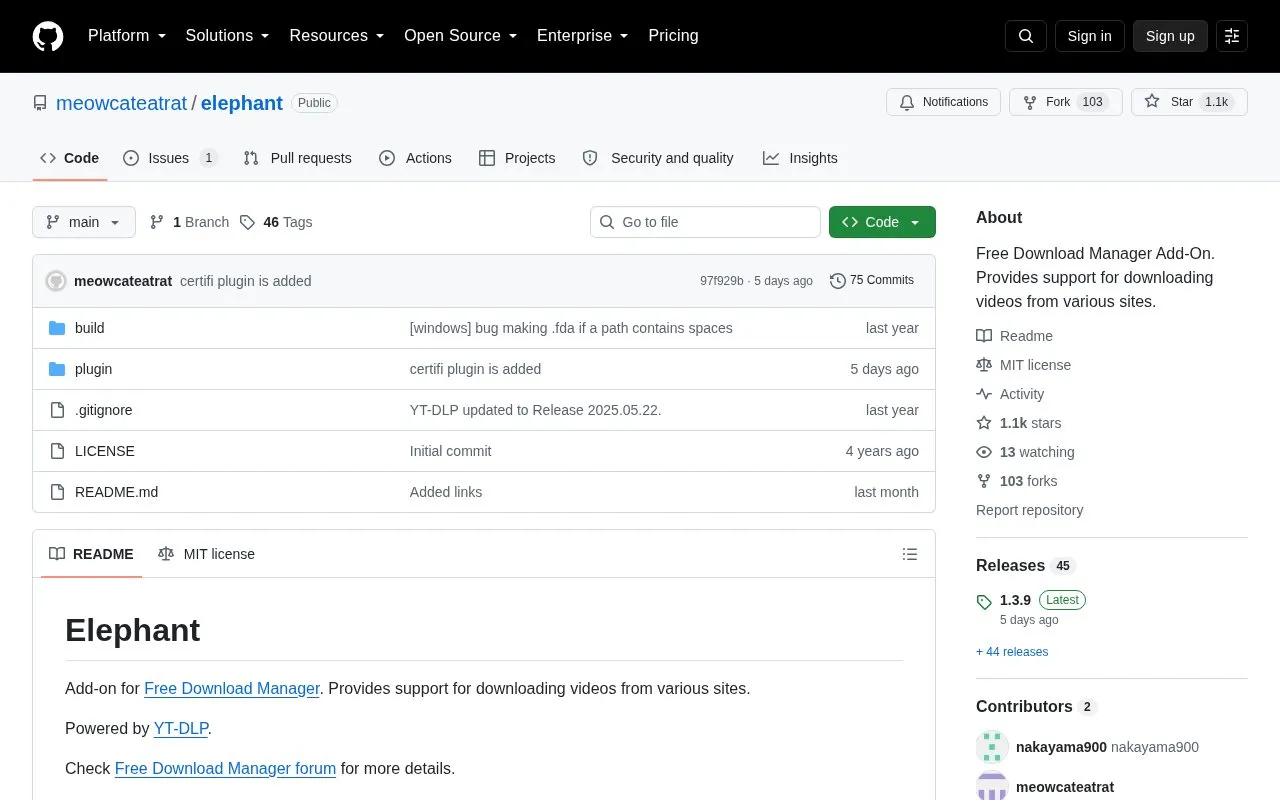Open the LICENSE file
Image resolution: width=1280 pixels, height=800 pixels.
click(105, 451)
